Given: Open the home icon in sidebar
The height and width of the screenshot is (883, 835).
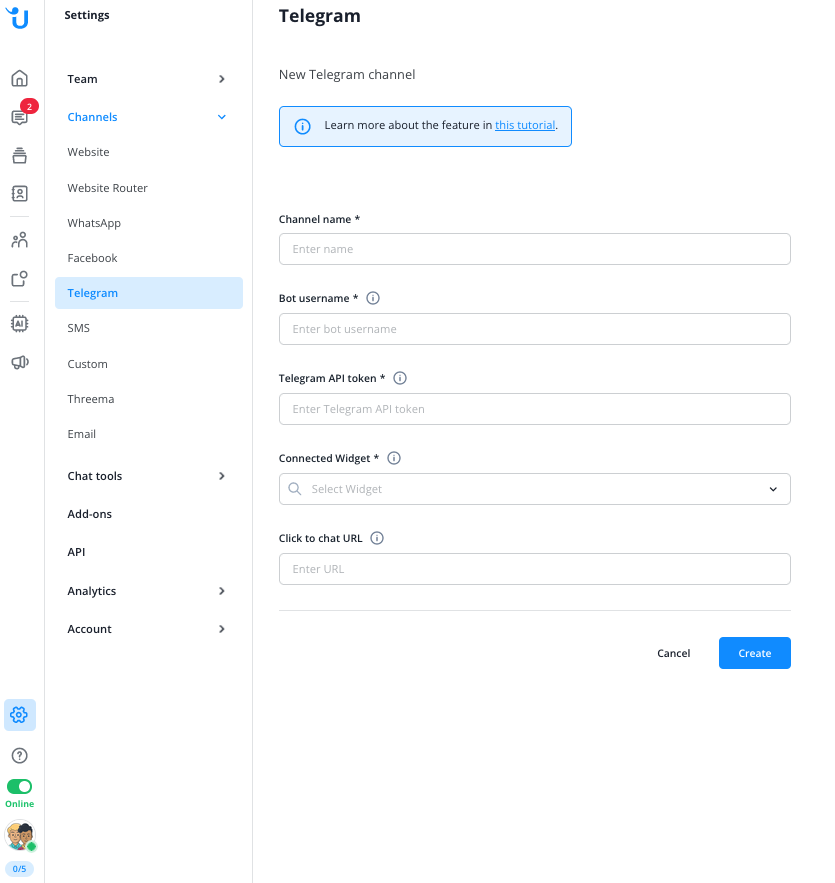Looking at the screenshot, I should coord(20,78).
